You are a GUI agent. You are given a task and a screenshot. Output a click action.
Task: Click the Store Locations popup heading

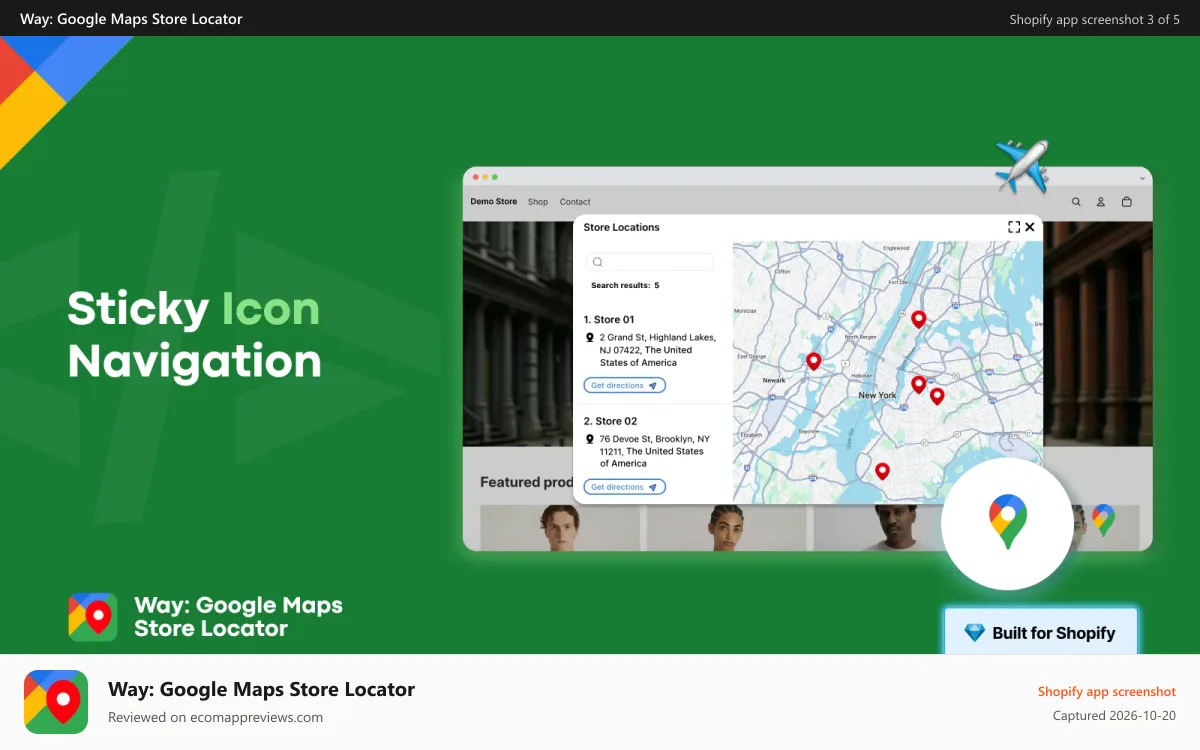622,227
